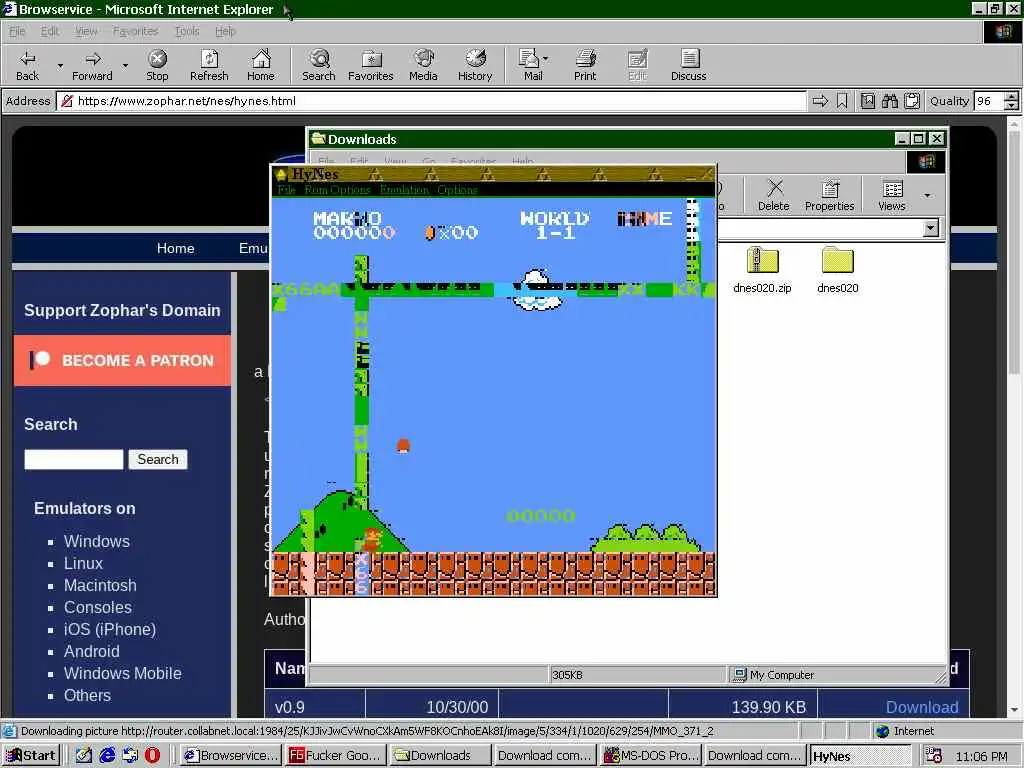
Task: Refresh the current page
Action: click(209, 65)
